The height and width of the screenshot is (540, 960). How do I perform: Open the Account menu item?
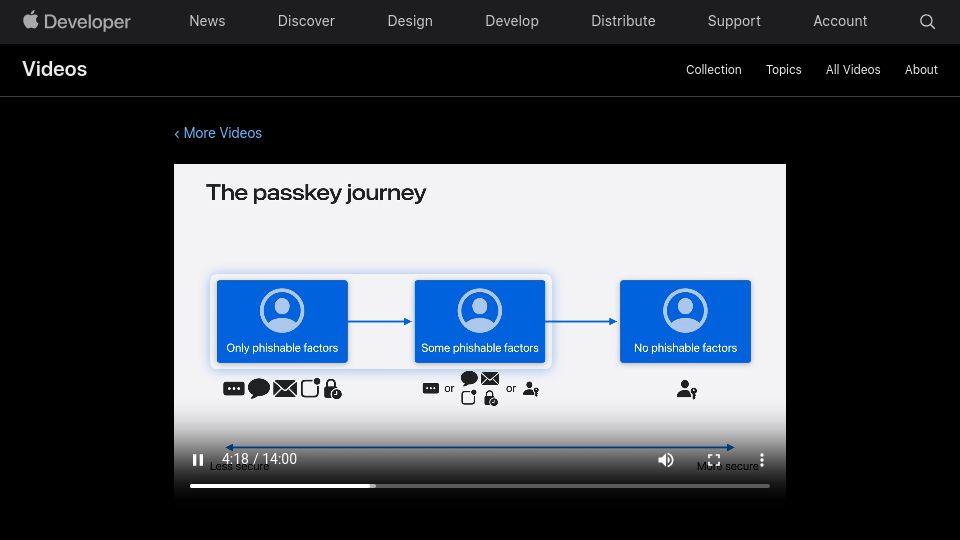pos(840,21)
